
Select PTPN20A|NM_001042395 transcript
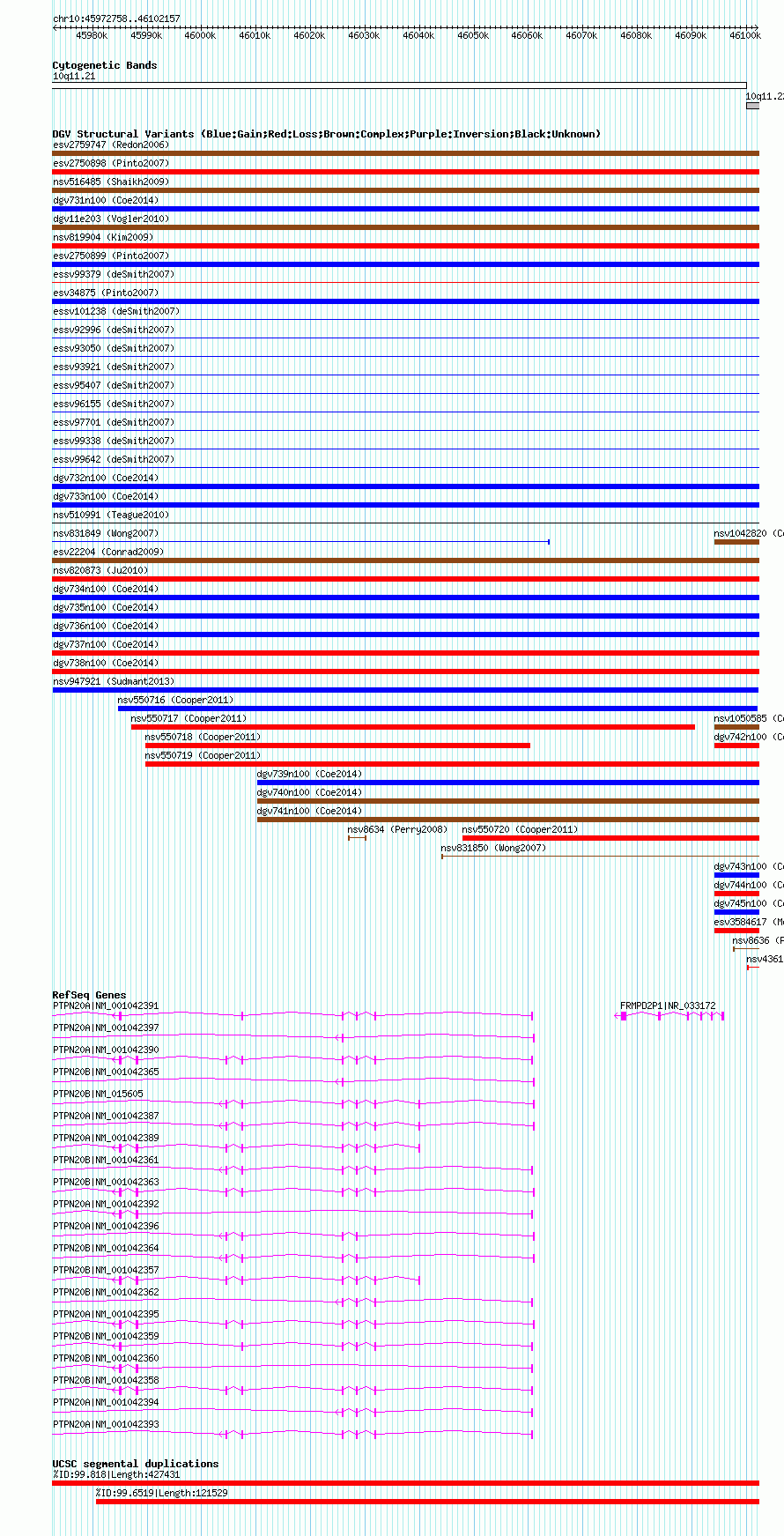tap(106, 1314)
